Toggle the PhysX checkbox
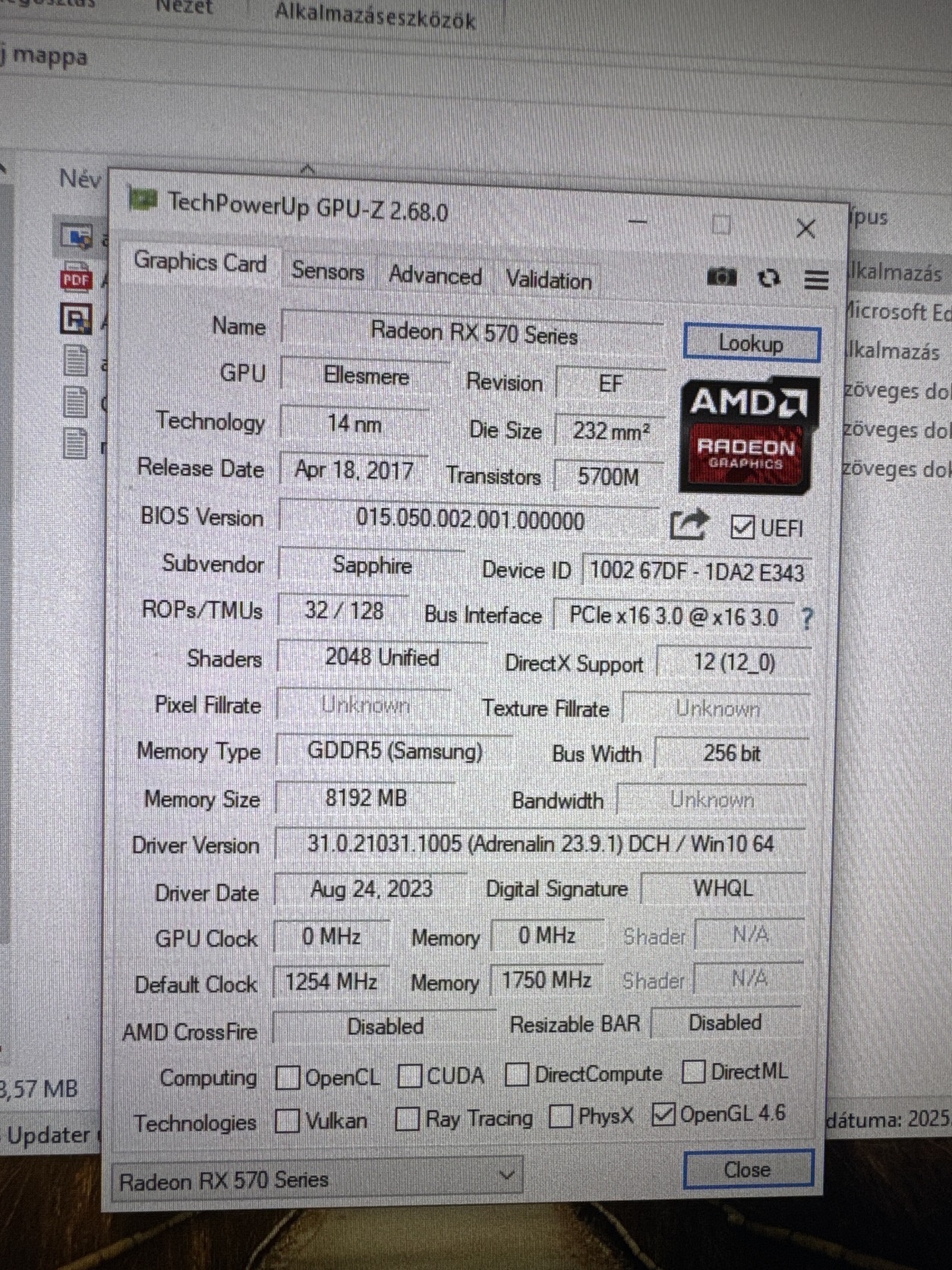Screen dimensions: 952x1270 point(561,1117)
